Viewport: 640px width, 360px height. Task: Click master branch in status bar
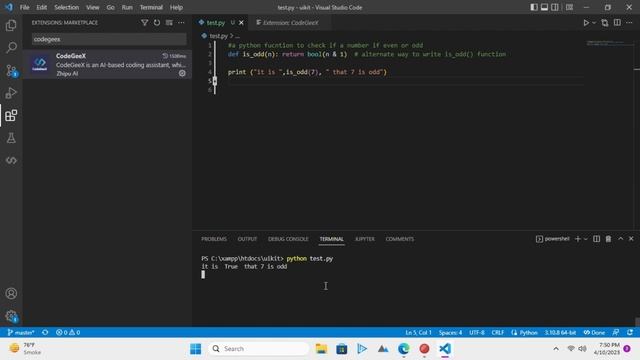click(x=21, y=332)
